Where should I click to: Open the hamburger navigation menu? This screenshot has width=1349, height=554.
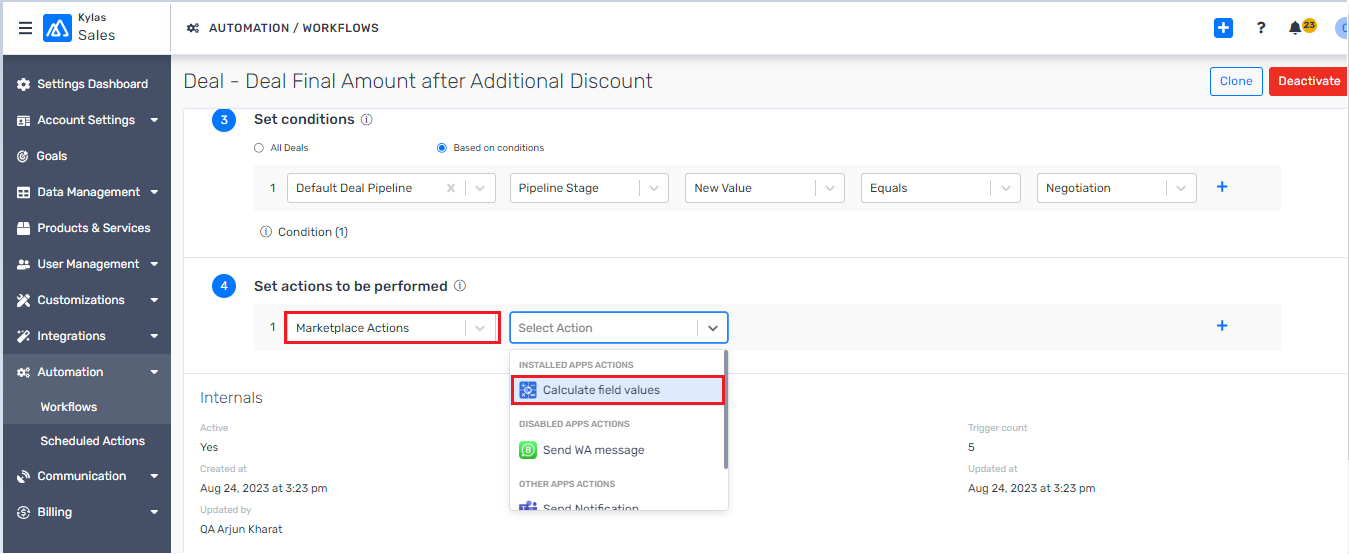click(25, 28)
